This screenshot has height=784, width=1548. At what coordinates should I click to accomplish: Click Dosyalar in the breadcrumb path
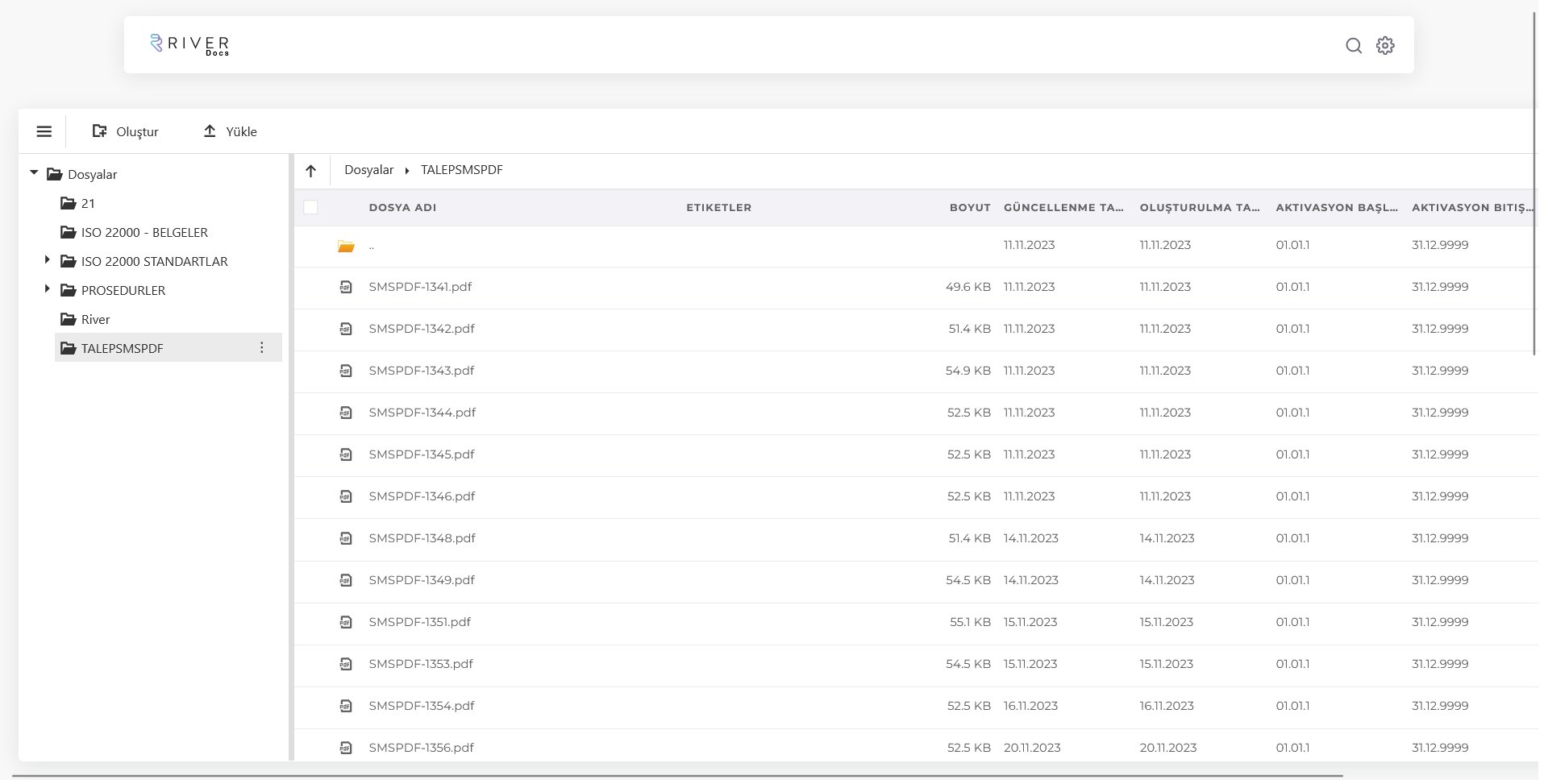(x=368, y=170)
